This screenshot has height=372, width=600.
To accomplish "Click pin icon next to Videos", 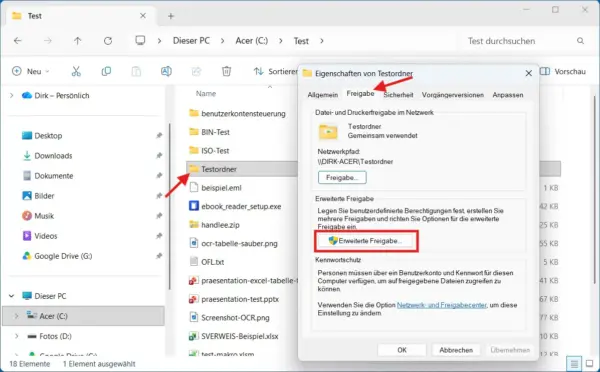I will [159, 236].
